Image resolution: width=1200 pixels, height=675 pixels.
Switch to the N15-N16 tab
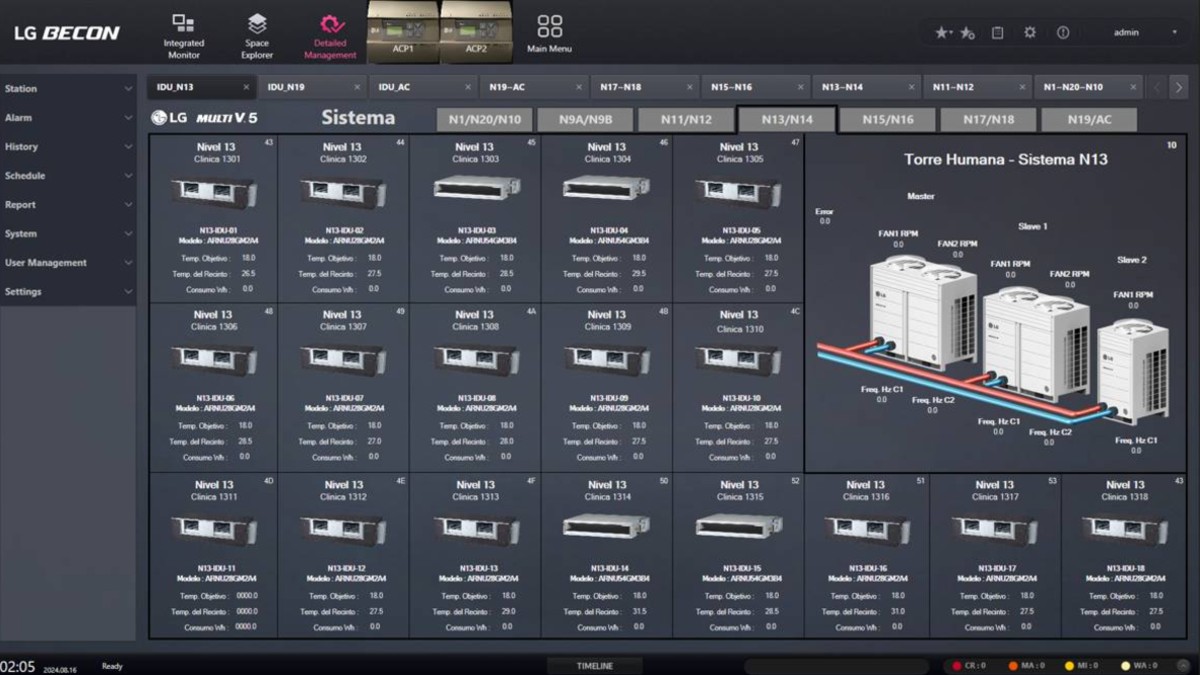pos(756,87)
